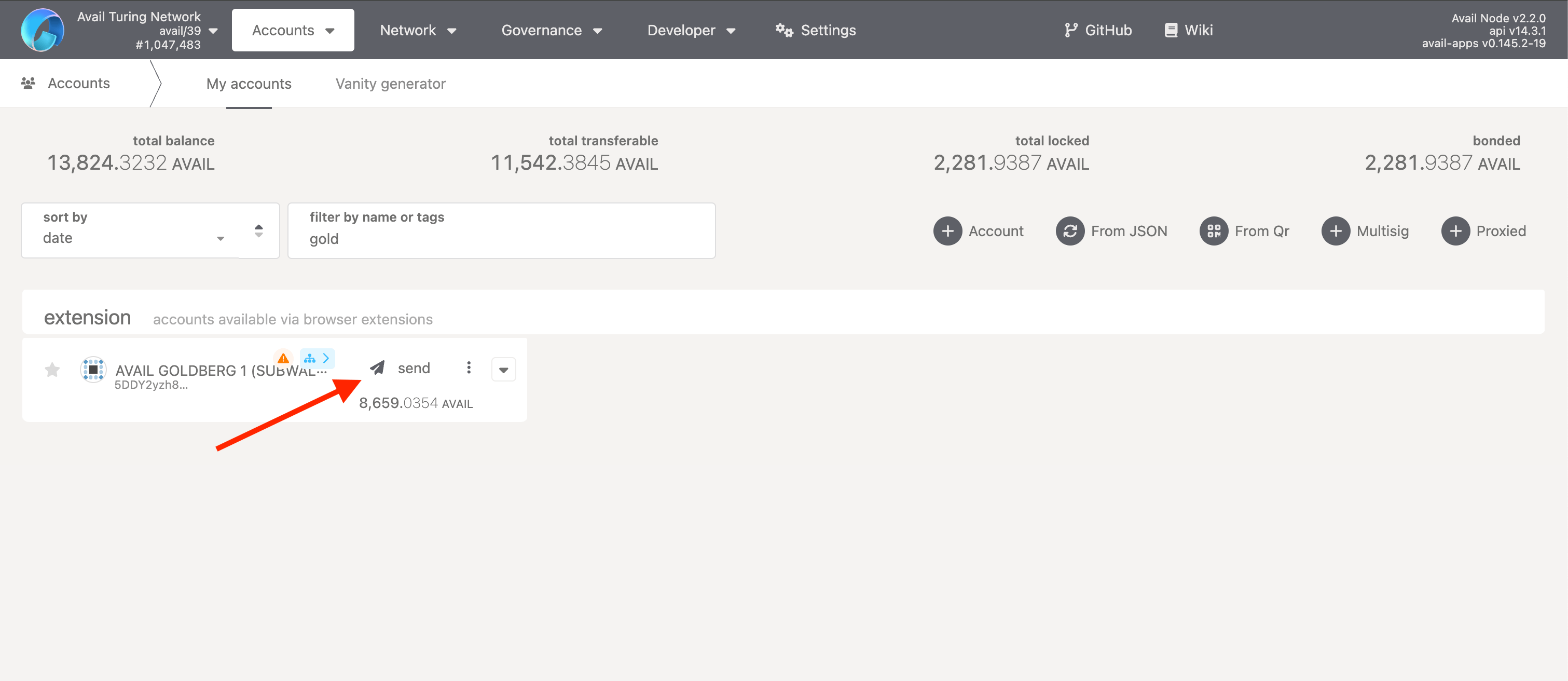1568x681 pixels.
Task: Toggle the star/favorite for AVAIL GOLDBERG 1
Action: pyautogui.click(x=52, y=369)
